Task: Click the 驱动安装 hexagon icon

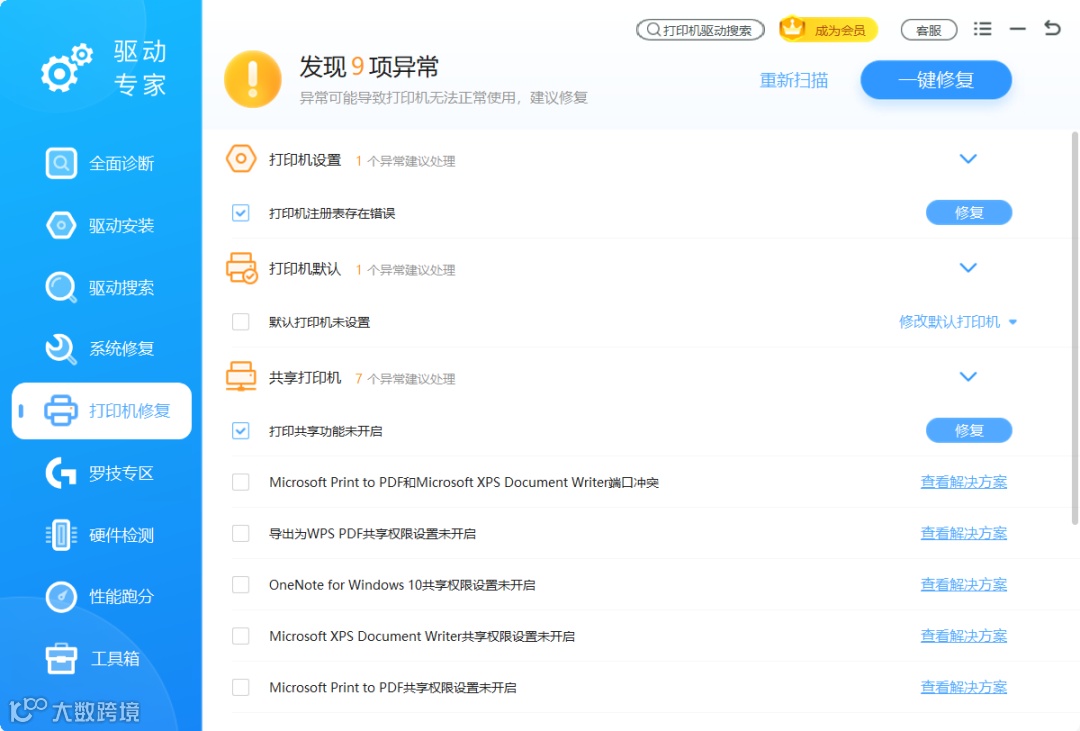Action: [61, 225]
